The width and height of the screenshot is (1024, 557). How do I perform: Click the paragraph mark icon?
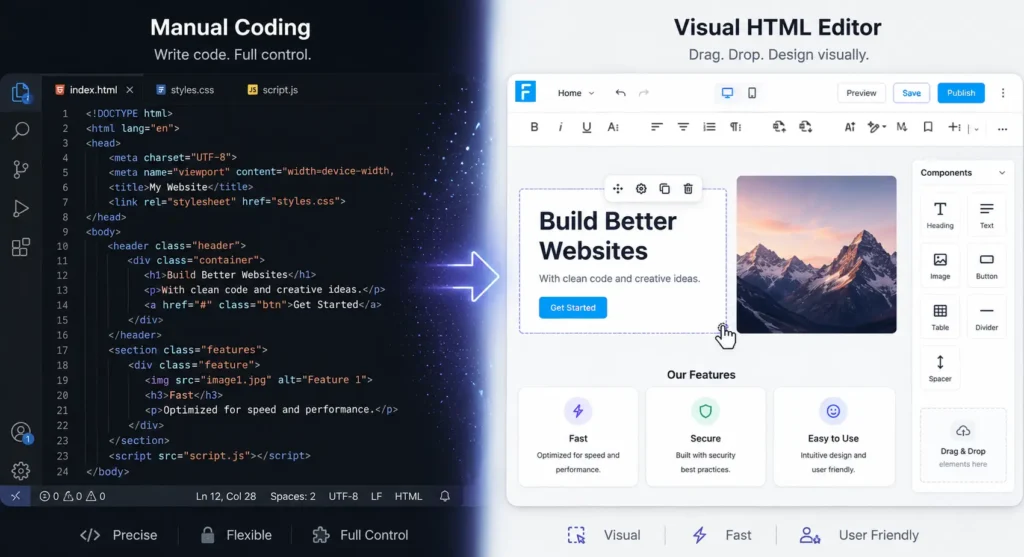click(x=735, y=127)
